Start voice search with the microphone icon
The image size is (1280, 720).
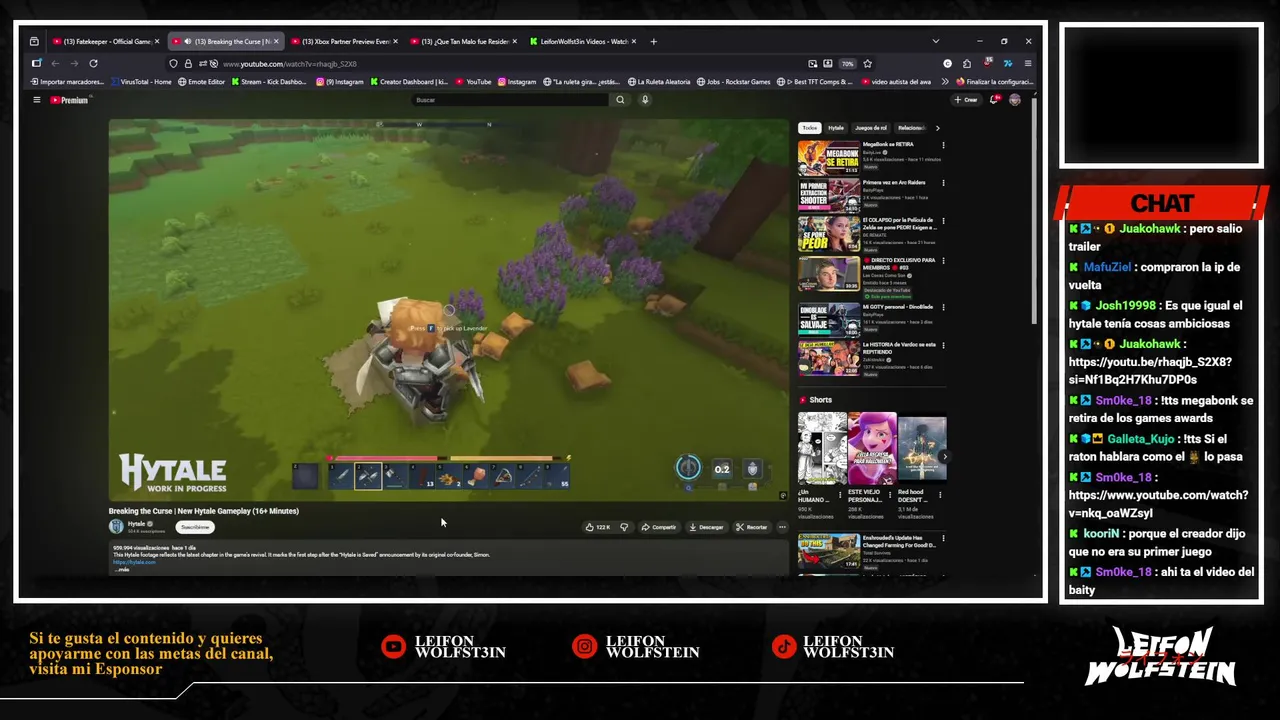click(645, 100)
